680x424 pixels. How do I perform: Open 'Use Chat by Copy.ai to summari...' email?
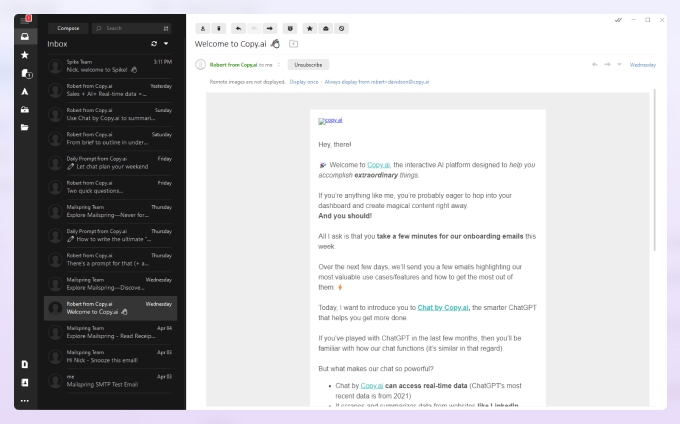click(x=111, y=114)
